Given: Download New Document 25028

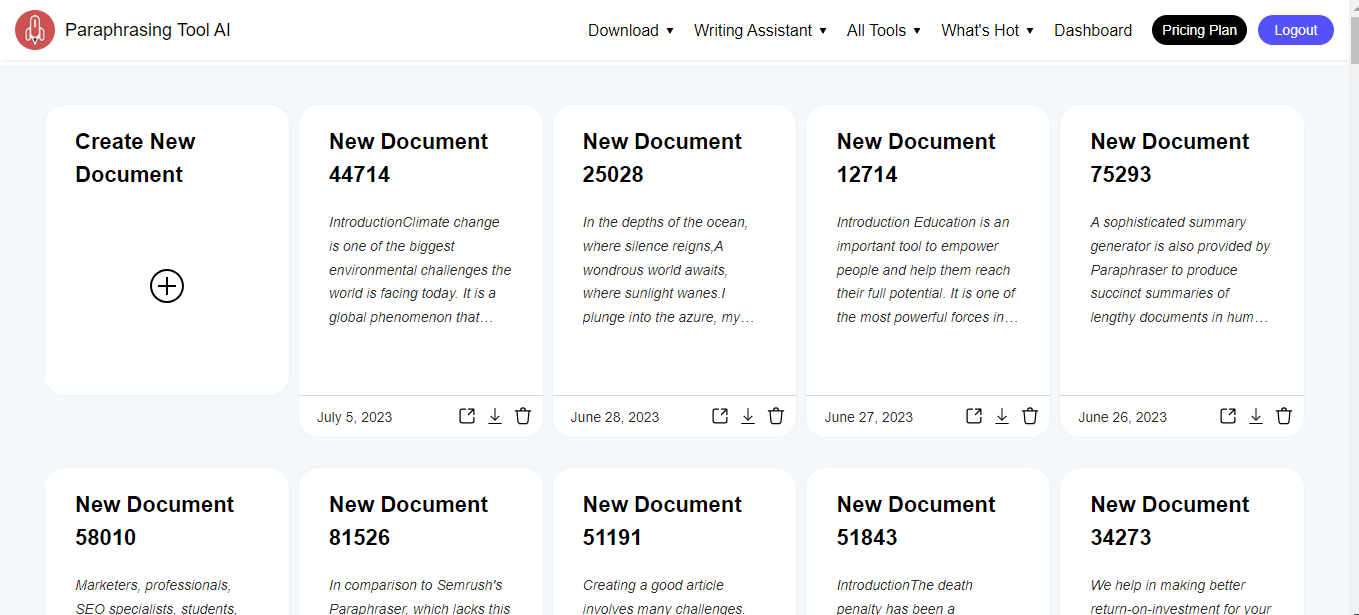Looking at the screenshot, I should coord(748,416).
